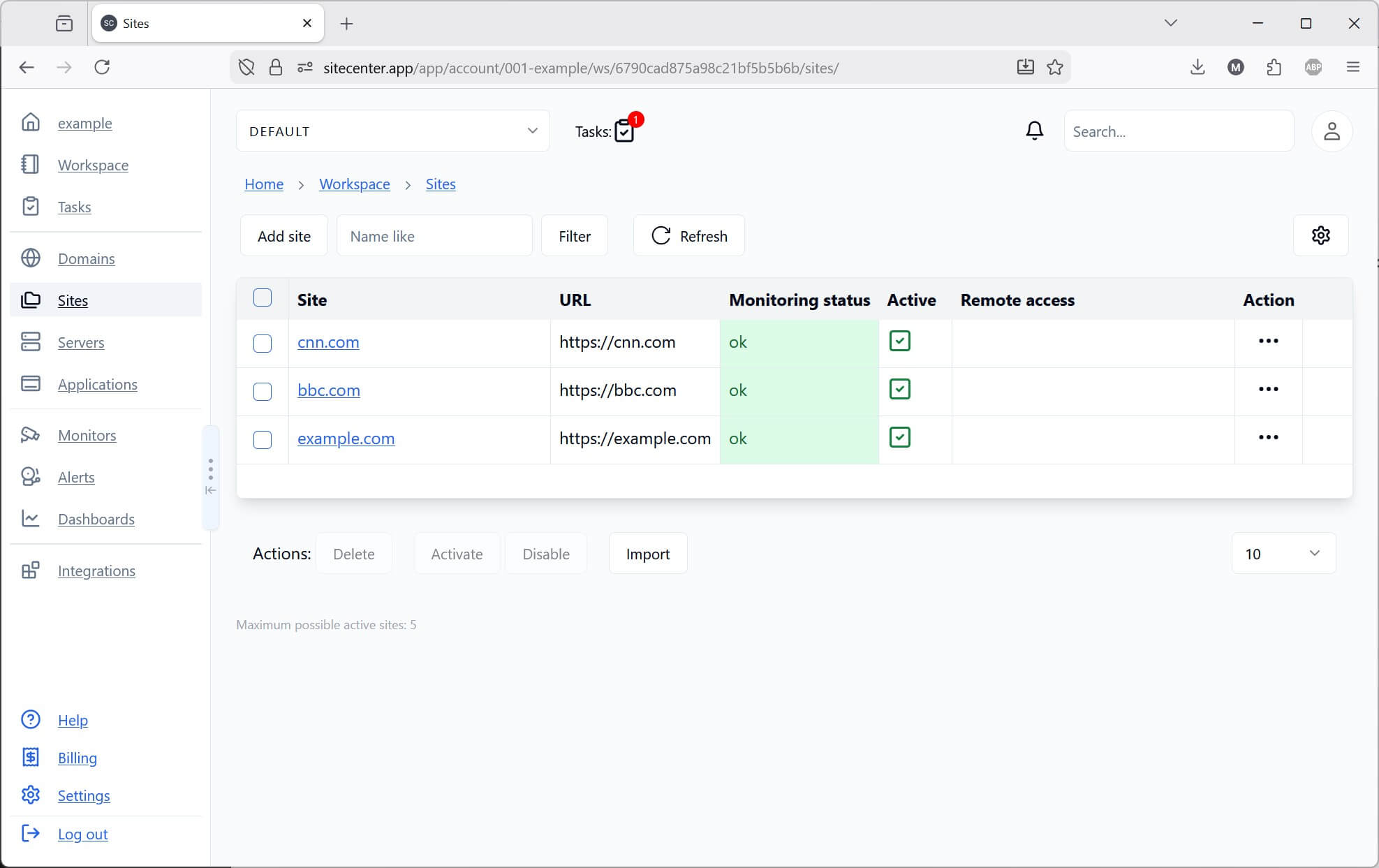Click the Add site button
Screen dimensions: 1379x868
[x=283, y=235]
